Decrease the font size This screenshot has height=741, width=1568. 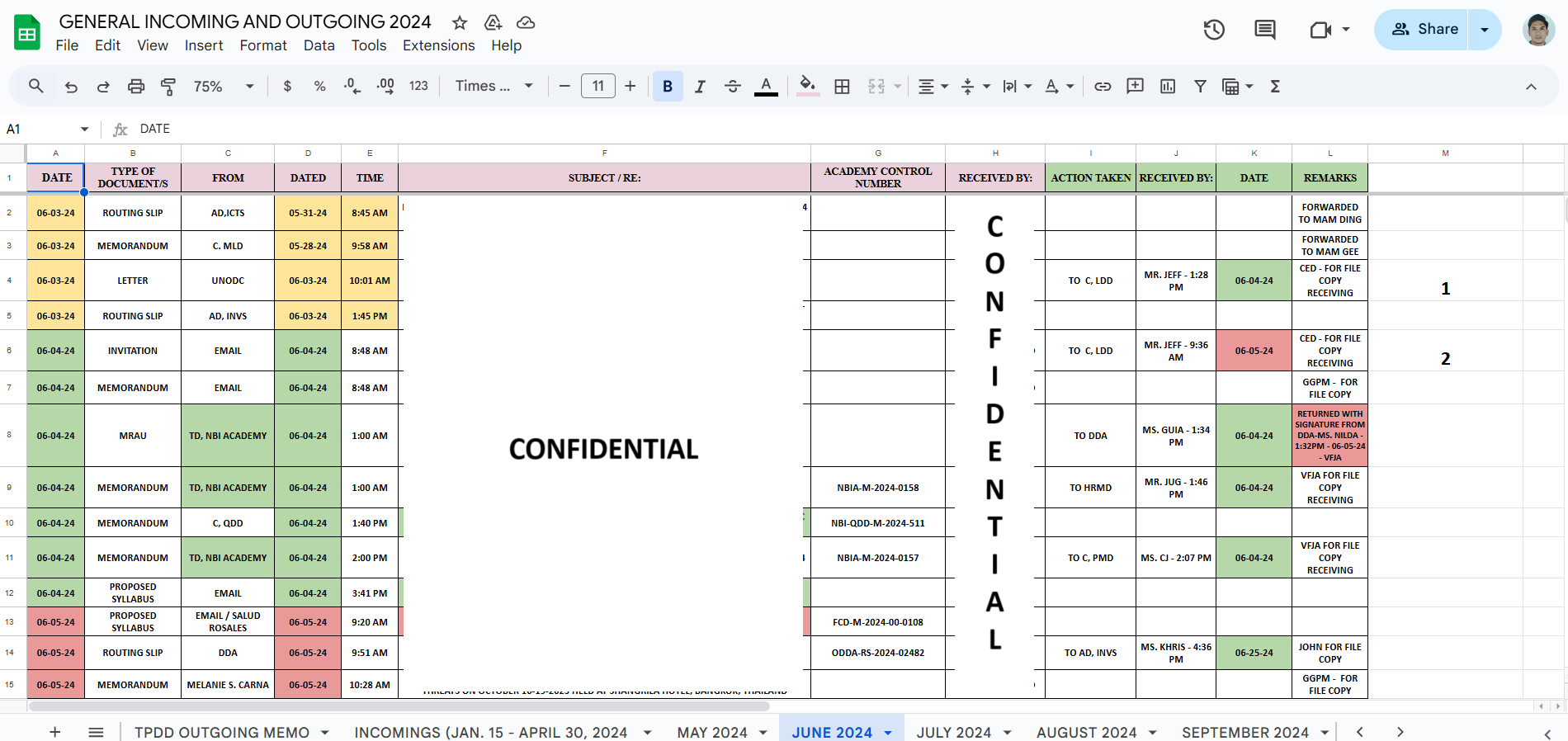564,86
